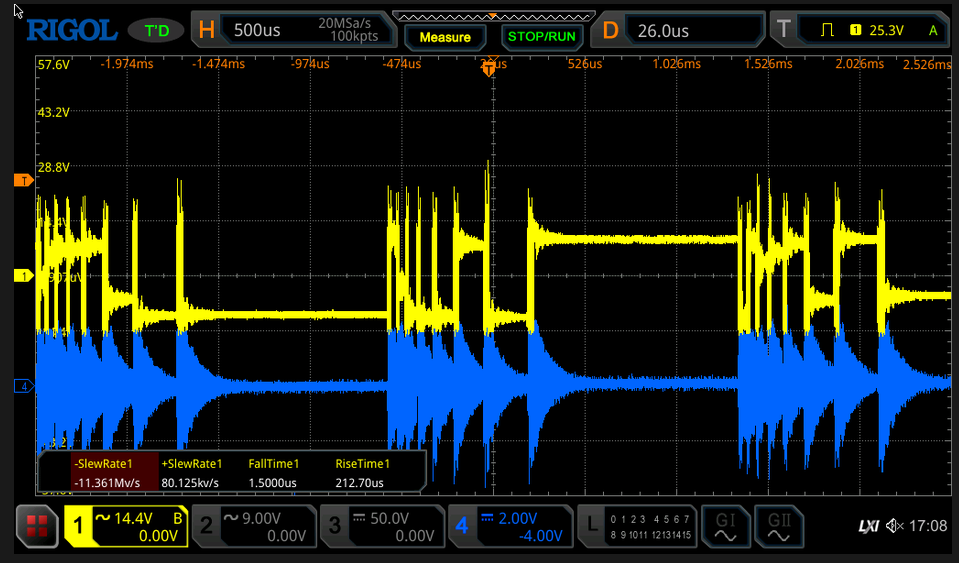959x563 pixels.
Task: Click the 43.2V vertical scale label
Action: click(x=54, y=112)
